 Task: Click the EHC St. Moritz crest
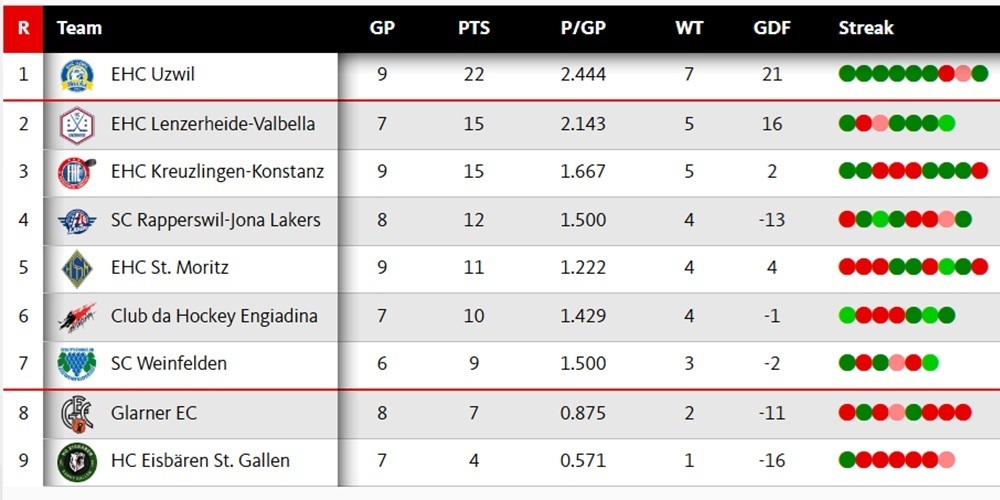click(x=77, y=268)
